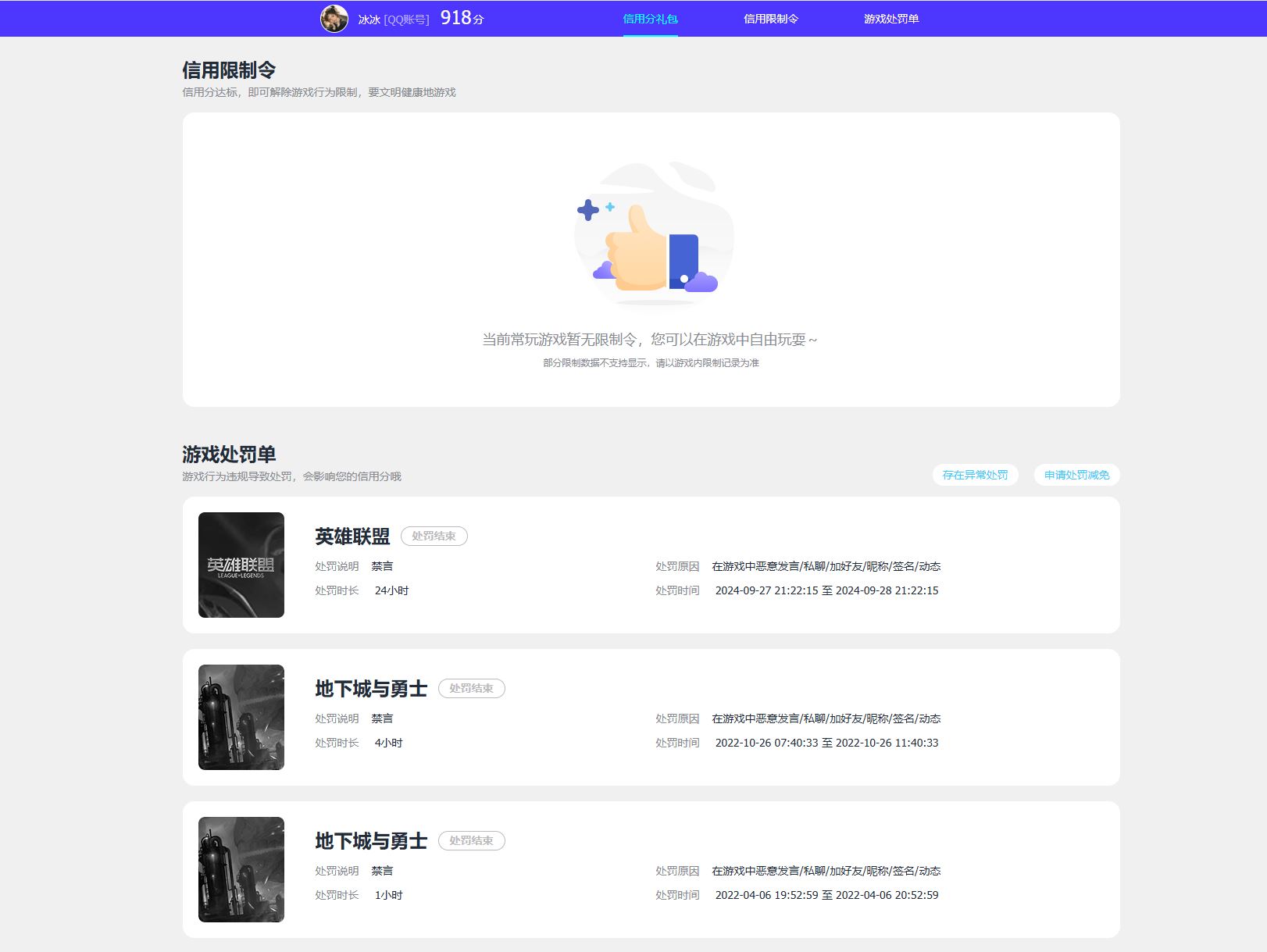Switch to the 信用限制令 tab
The width and height of the screenshot is (1267, 952).
(769, 19)
